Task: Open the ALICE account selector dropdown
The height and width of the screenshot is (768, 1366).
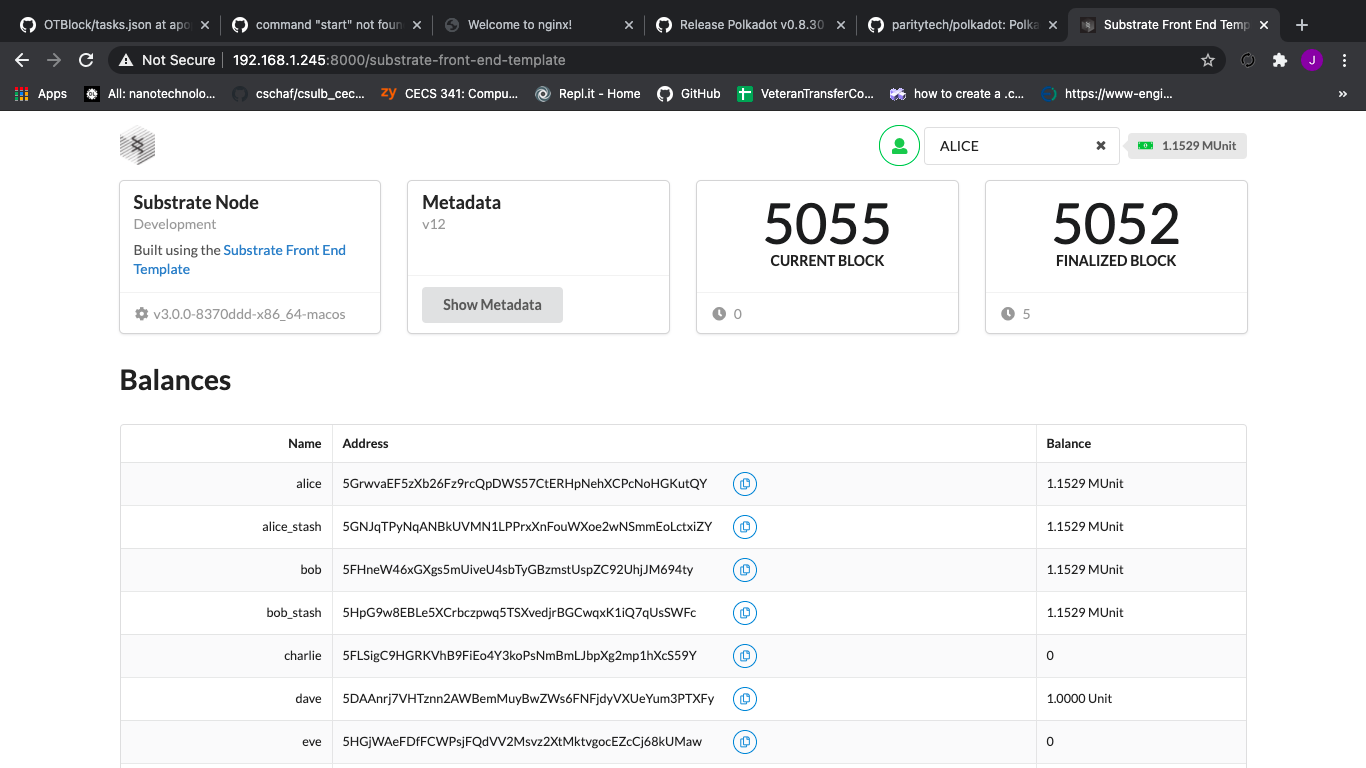Action: [1021, 146]
